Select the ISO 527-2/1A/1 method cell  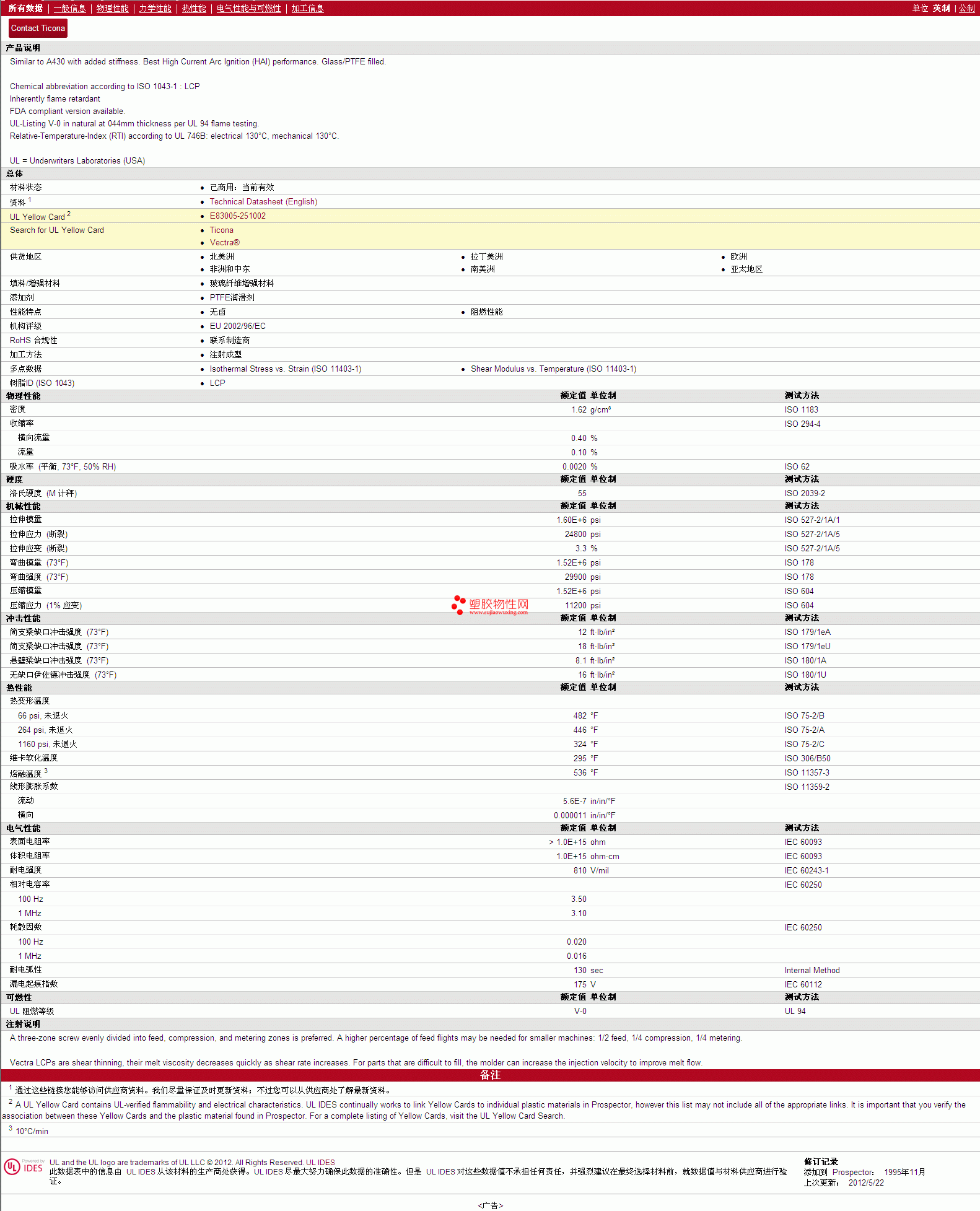tap(812, 520)
